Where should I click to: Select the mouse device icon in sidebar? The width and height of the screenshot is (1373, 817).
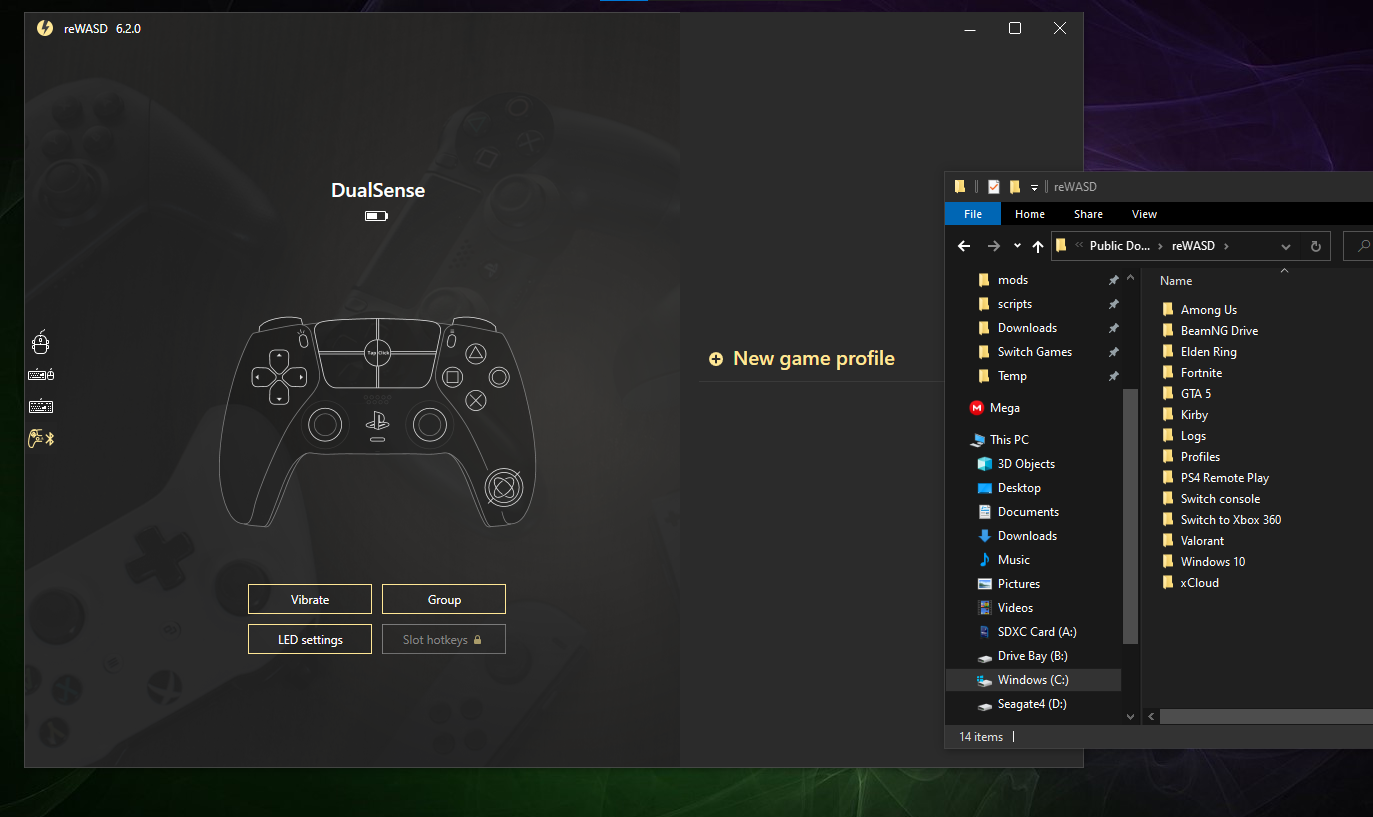[40, 343]
